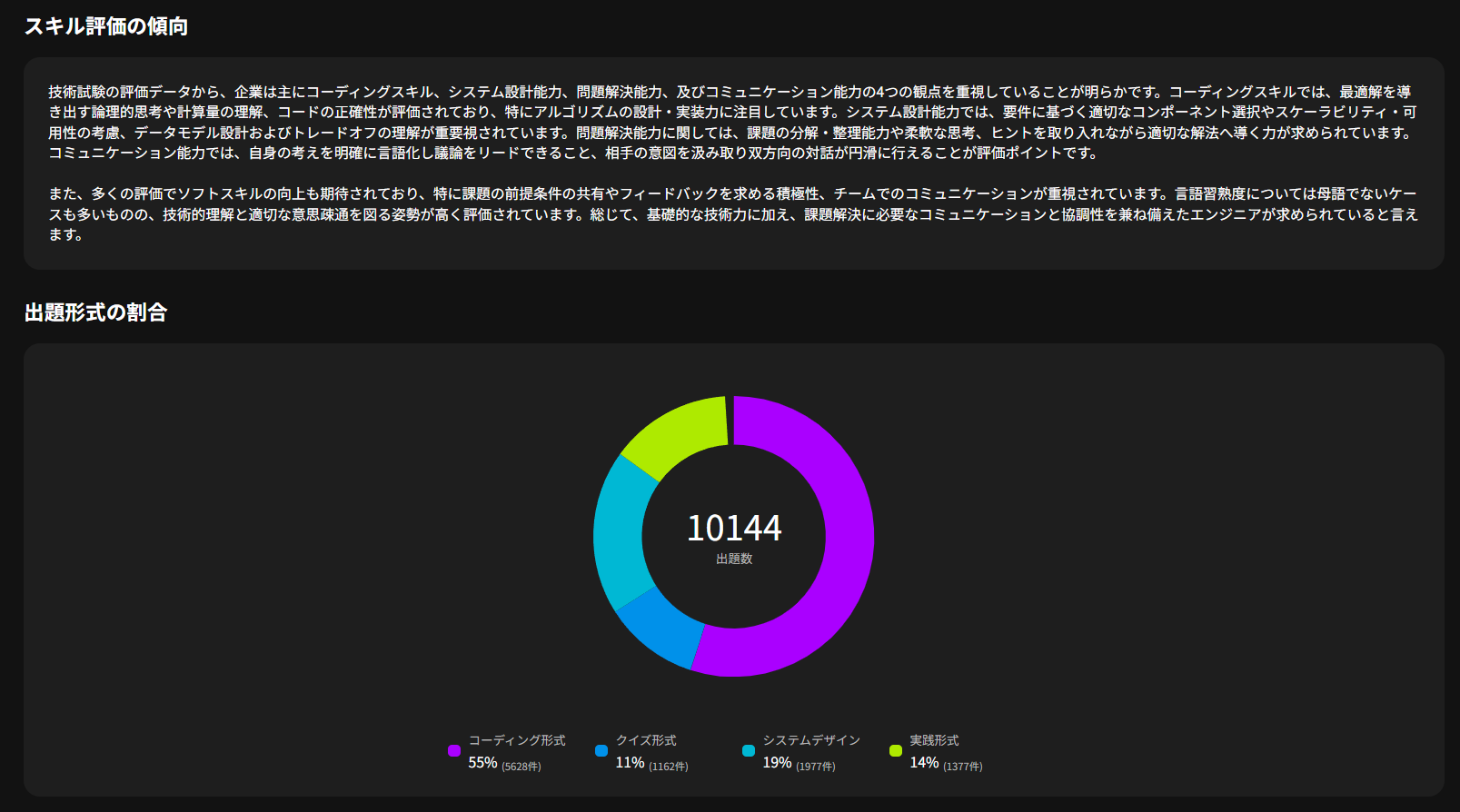Click the スキル評価の傾向 heading
This screenshot has height=812, width=1460.
[x=106, y=26]
